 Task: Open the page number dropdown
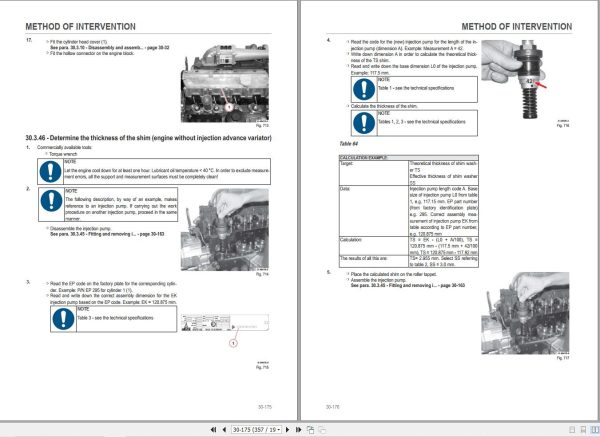(279, 430)
